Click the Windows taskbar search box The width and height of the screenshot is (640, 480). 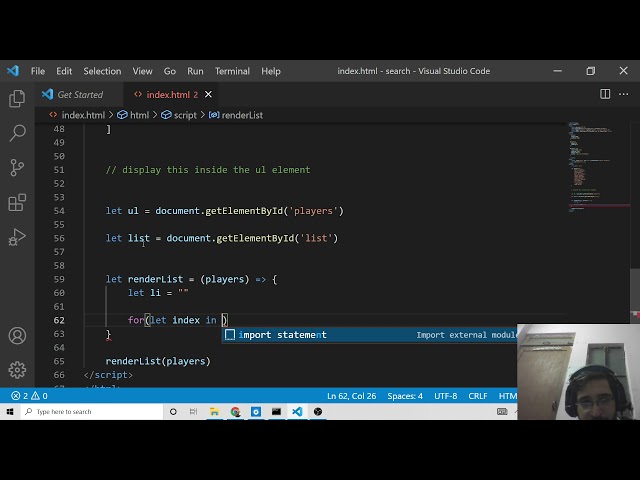(91, 412)
